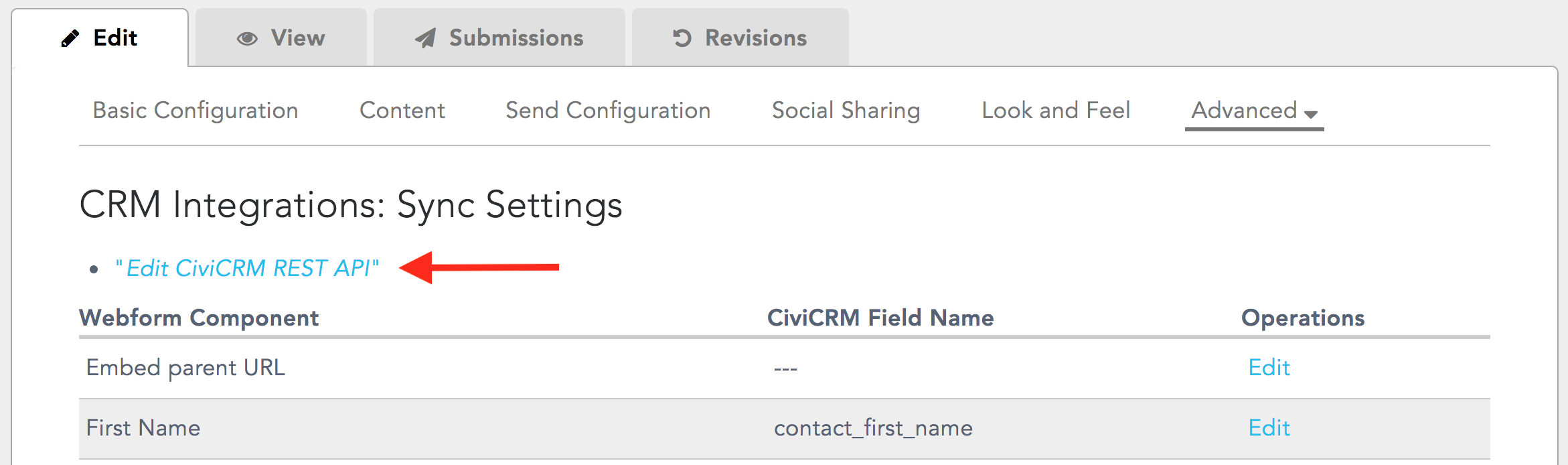1568x465 pixels.
Task: Open Basic Configuration section
Action: [195, 111]
